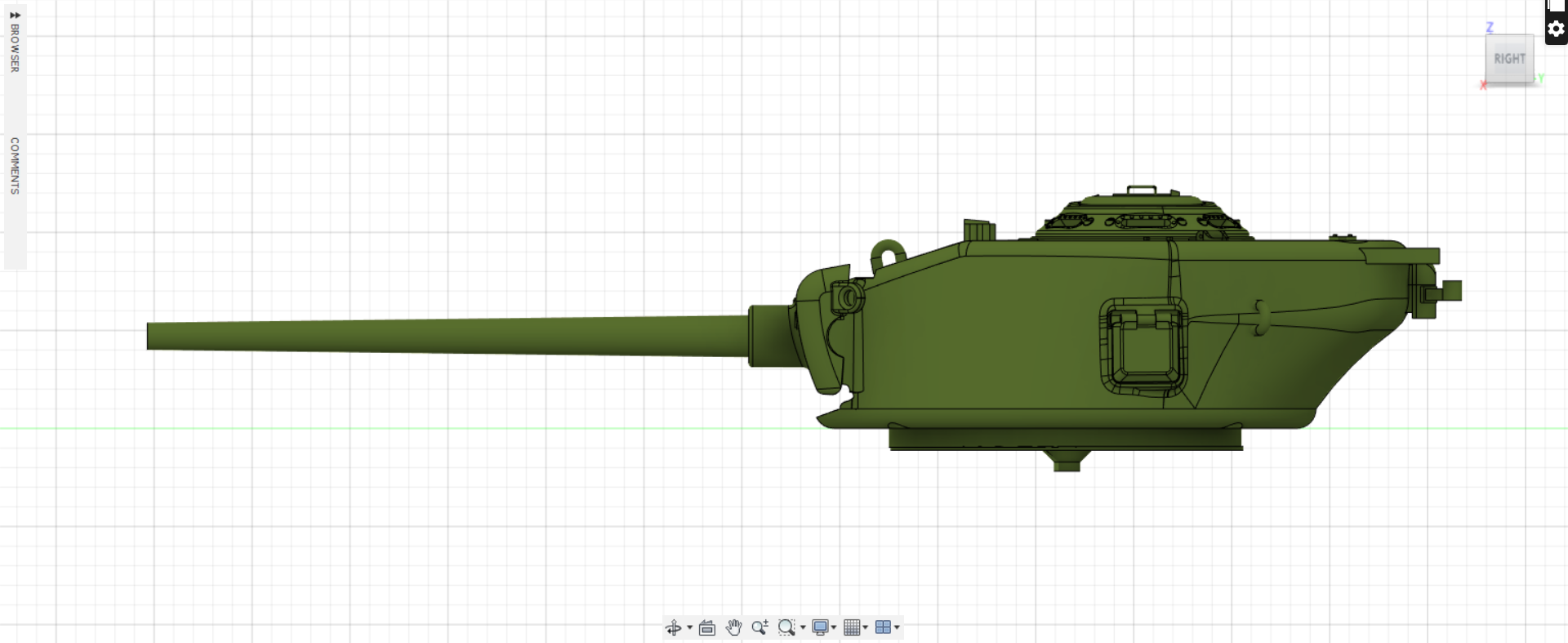Open the Orbit type dropdown arrow
The image size is (1568, 643).
690,627
